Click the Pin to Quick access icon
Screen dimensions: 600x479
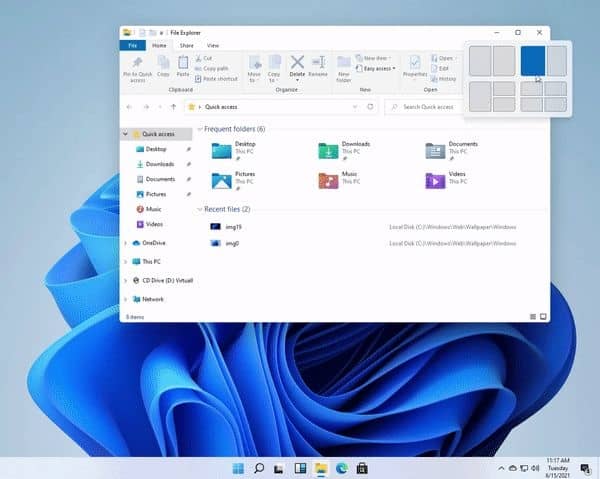[138, 65]
